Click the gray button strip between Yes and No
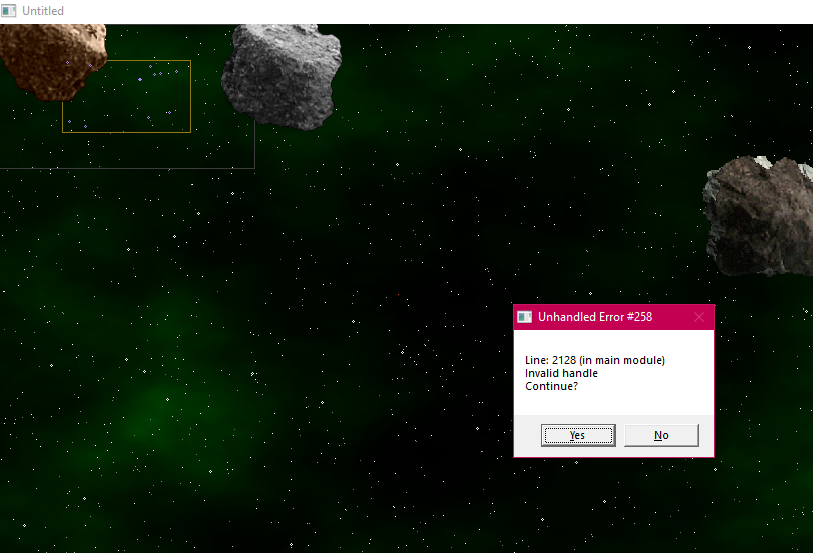813x553 pixels. (x=620, y=435)
